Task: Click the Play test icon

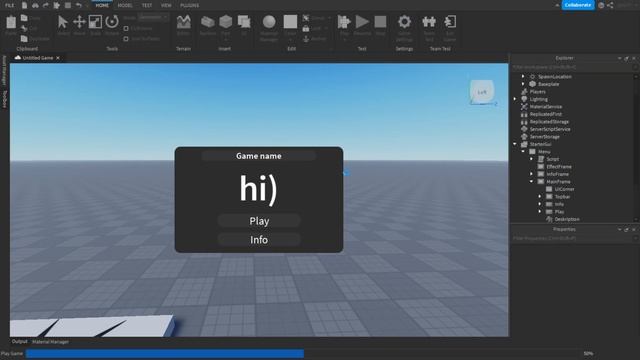Action: pyautogui.click(x=344, y=22)
